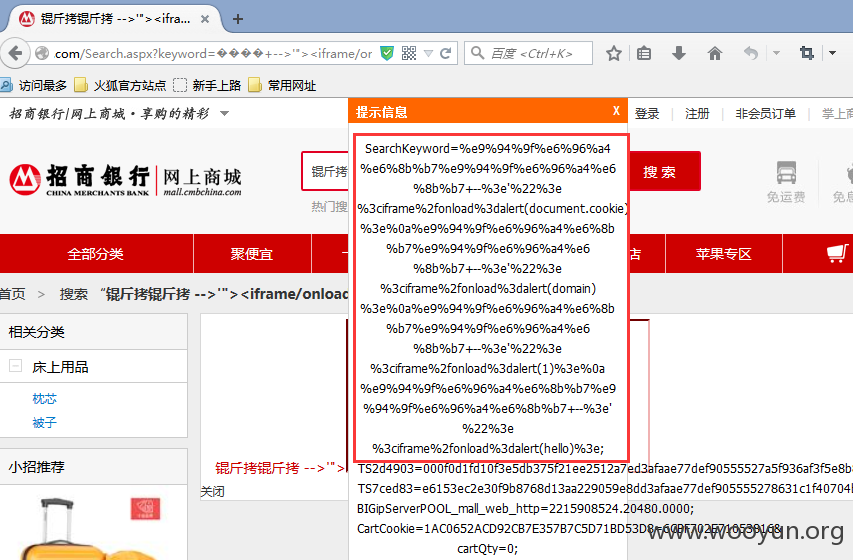Click the address bar URL field
This screenshot has width=853, height=560.
pos(213,53)
